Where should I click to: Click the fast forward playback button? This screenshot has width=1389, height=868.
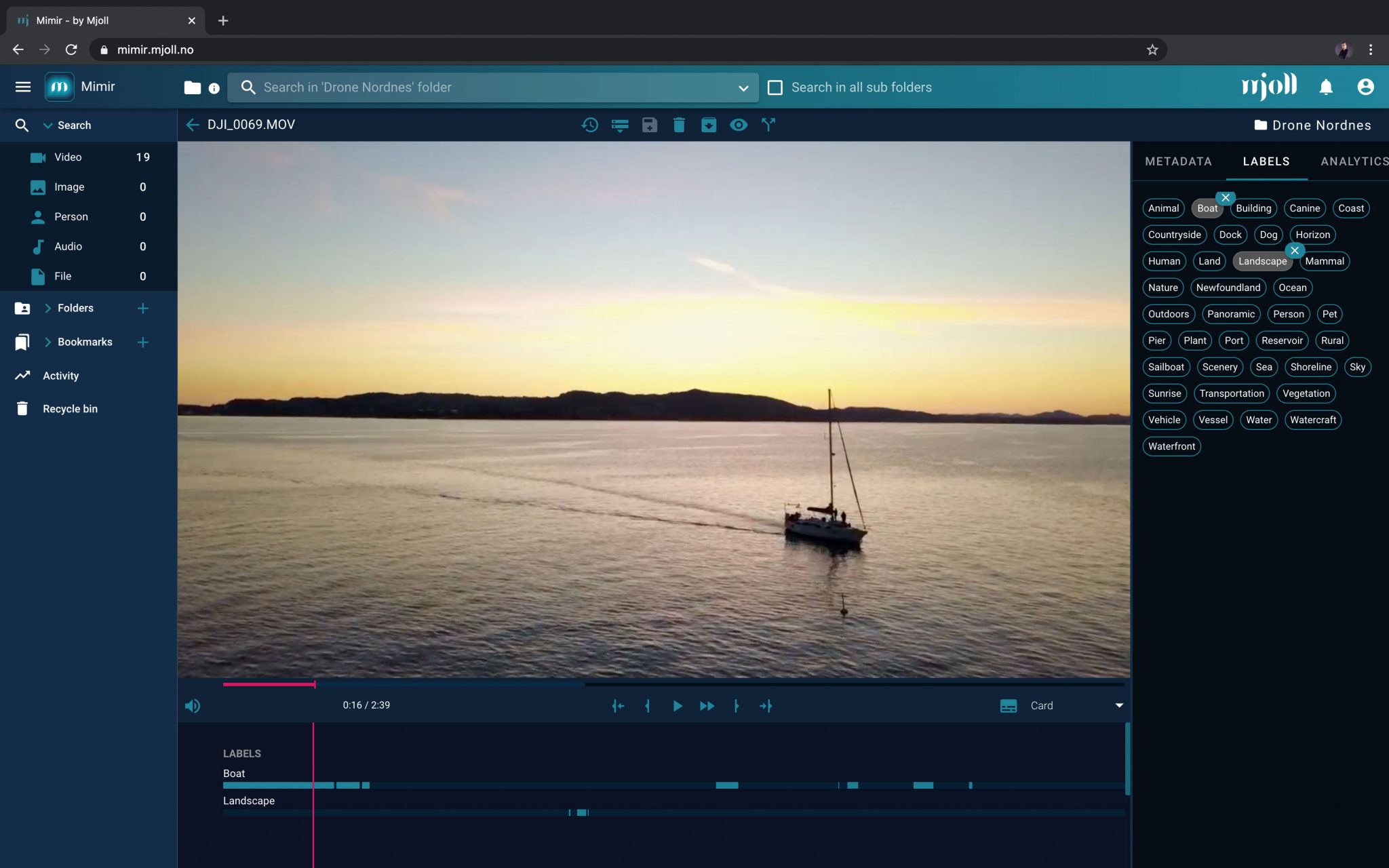tap(707, 706)
